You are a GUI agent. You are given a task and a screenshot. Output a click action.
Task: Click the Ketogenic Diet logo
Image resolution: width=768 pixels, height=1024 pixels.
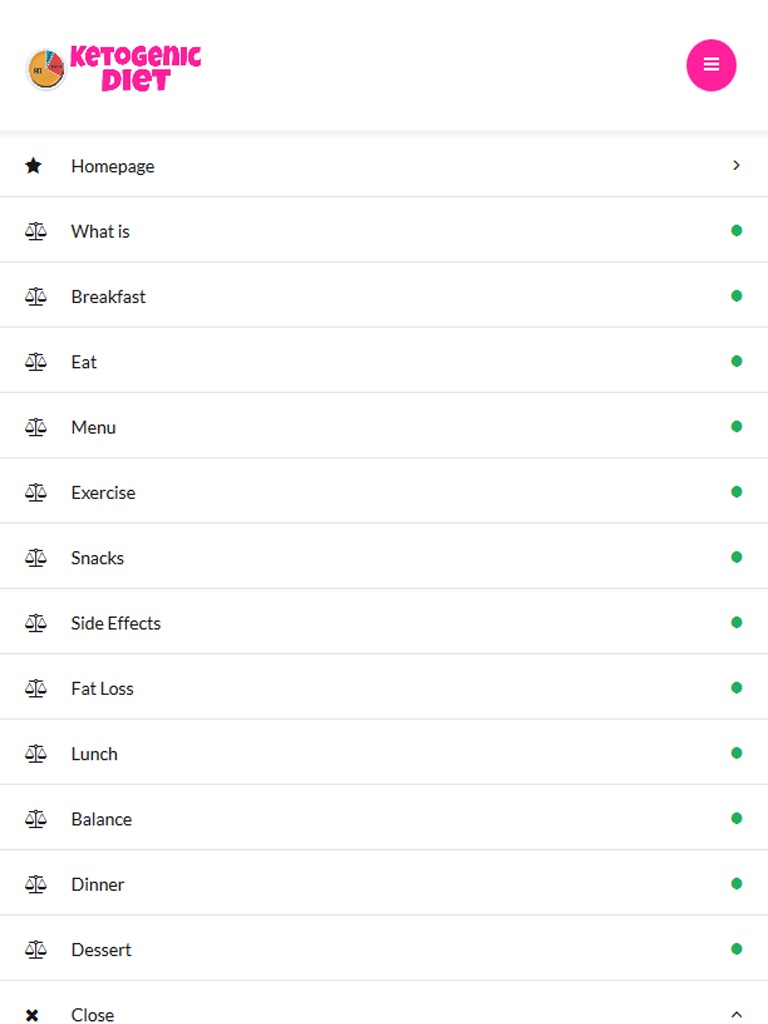point(114,68)
